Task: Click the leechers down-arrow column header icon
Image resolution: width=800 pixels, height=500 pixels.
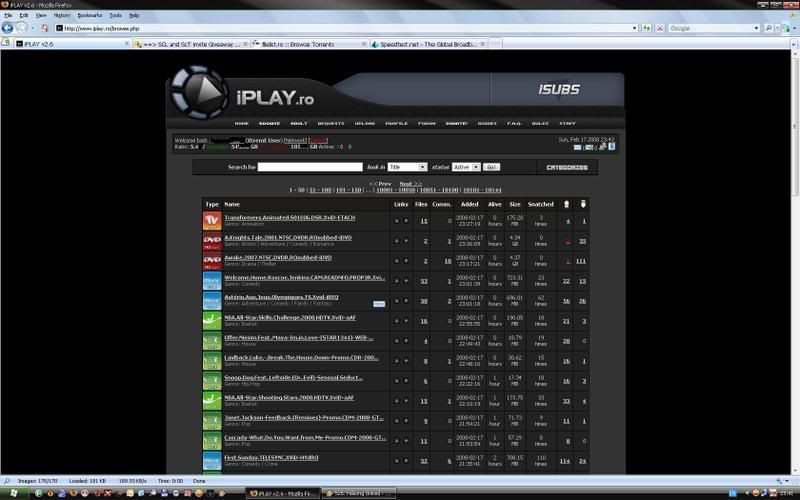Action: point(583,204)
